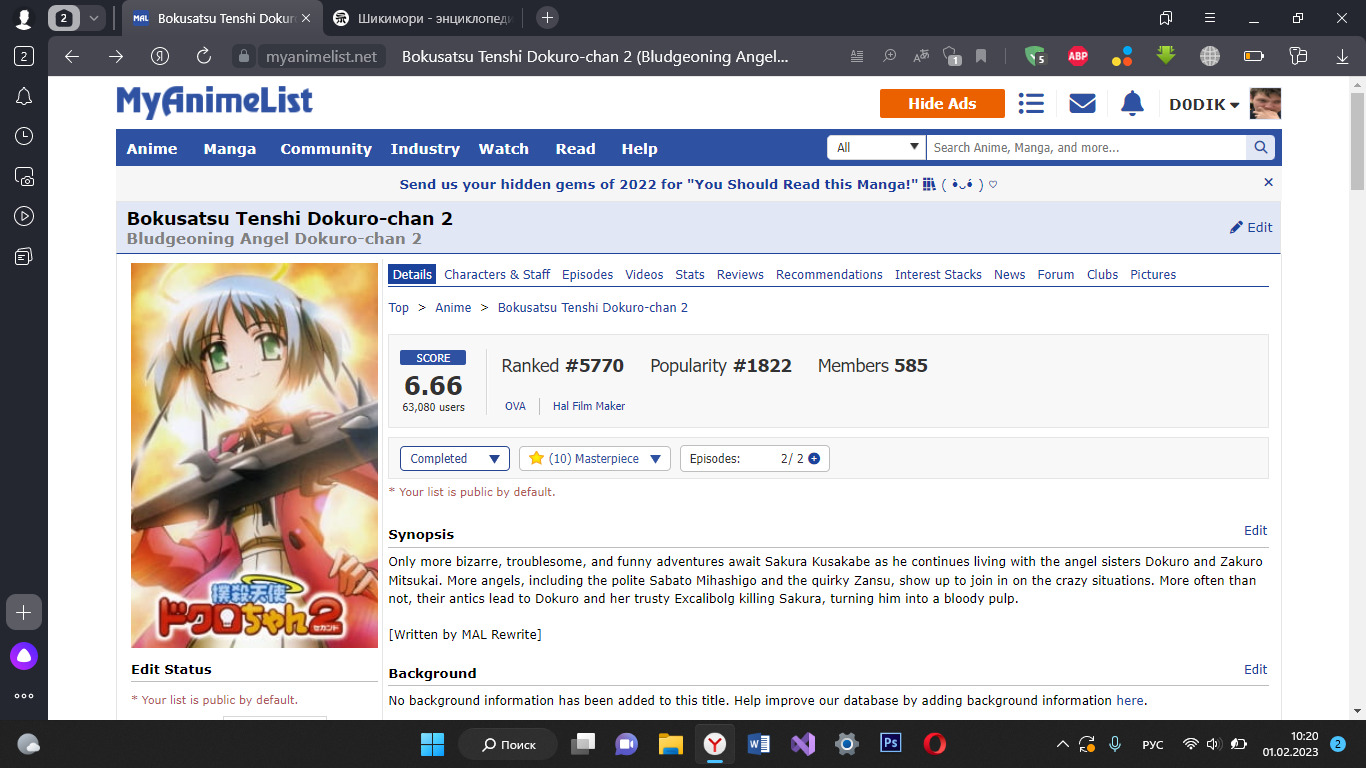Click the browser page reload icon
The height and width of the screenshot is (768, 1366).
204,56
